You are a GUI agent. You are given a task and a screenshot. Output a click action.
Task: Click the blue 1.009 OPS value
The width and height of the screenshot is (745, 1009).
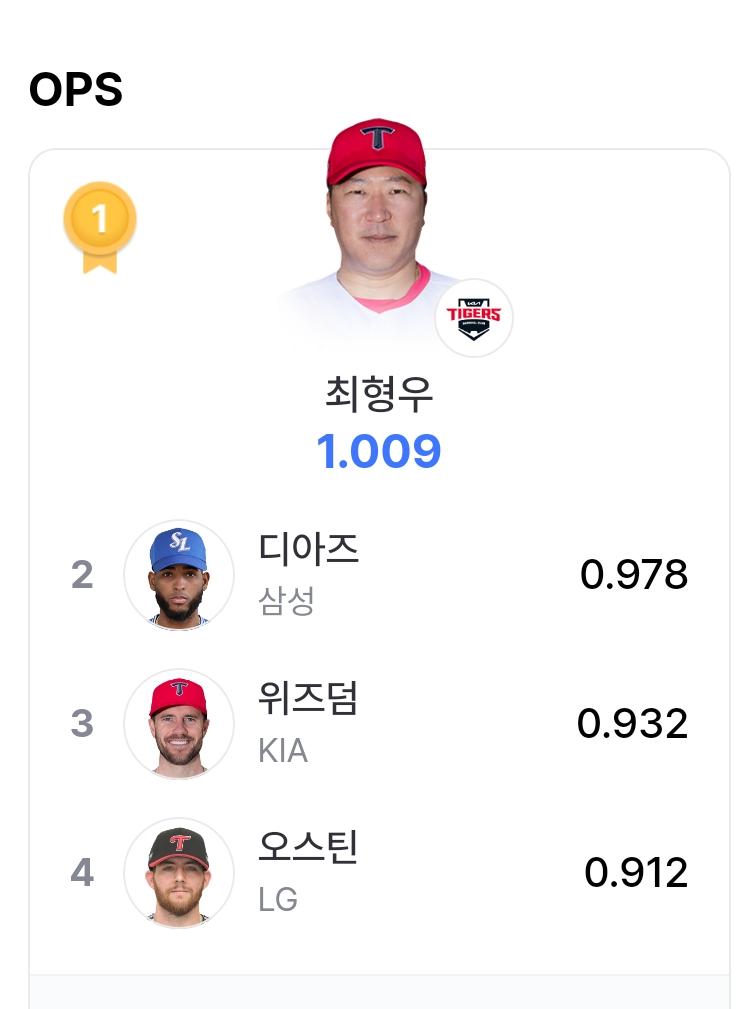379,451
